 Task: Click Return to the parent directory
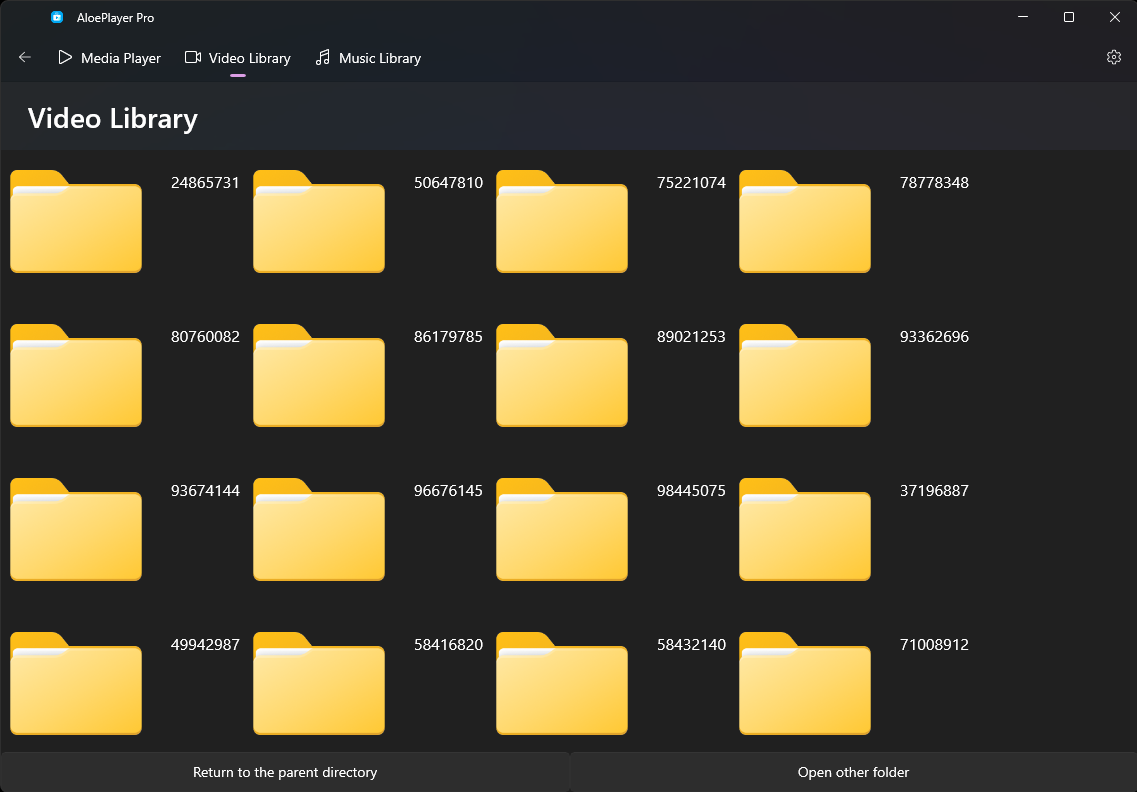click(x=285, y=772)
